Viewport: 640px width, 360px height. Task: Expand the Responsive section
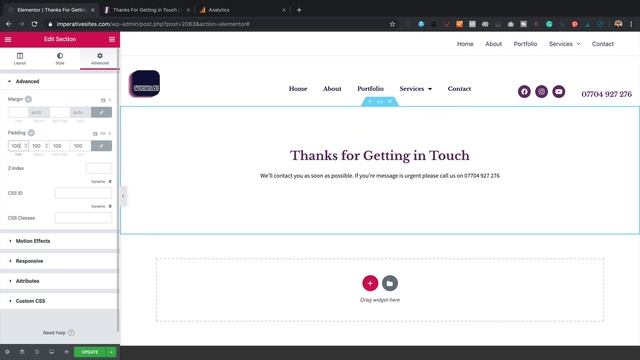pos(59,261)
